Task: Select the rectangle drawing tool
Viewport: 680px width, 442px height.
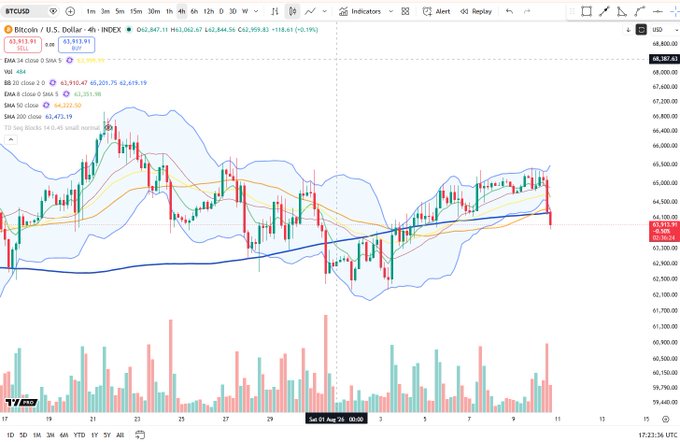Action: (586, 11)
